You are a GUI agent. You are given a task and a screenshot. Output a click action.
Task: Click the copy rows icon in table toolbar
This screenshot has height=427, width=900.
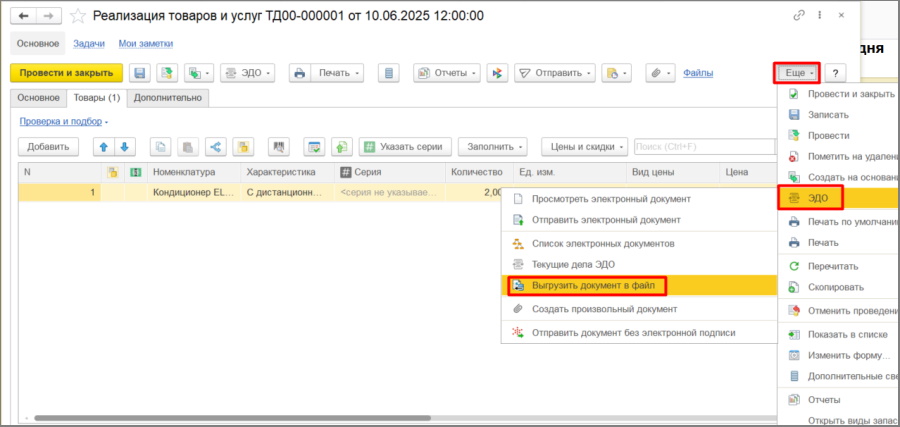(x=160, y=147)
